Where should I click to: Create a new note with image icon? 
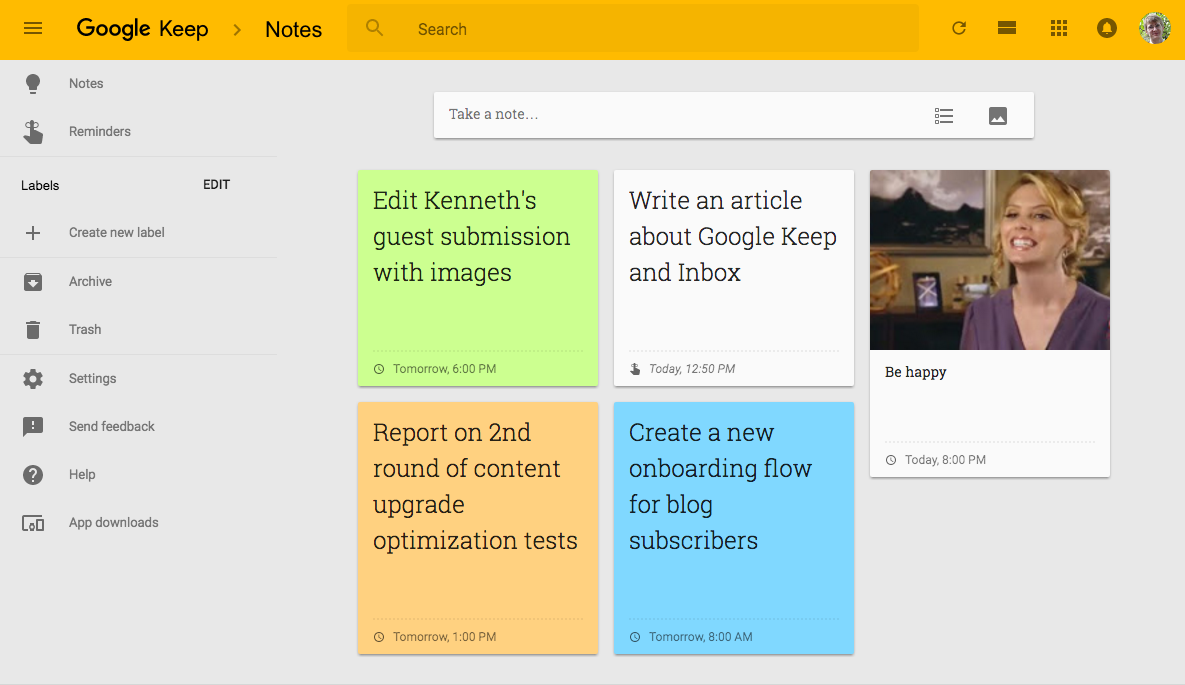click(x=997, y=116)
